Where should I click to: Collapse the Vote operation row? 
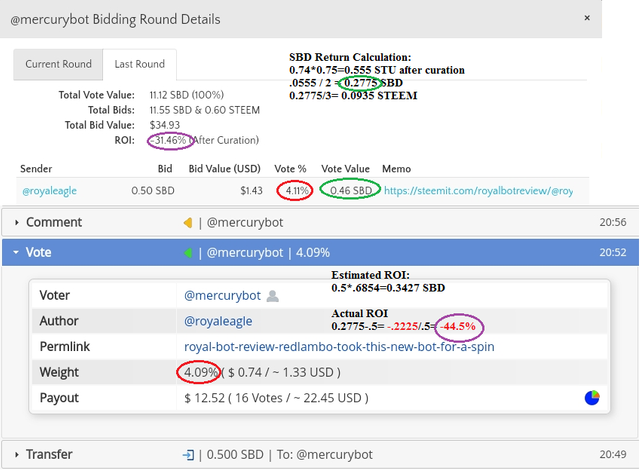point(320,253)
